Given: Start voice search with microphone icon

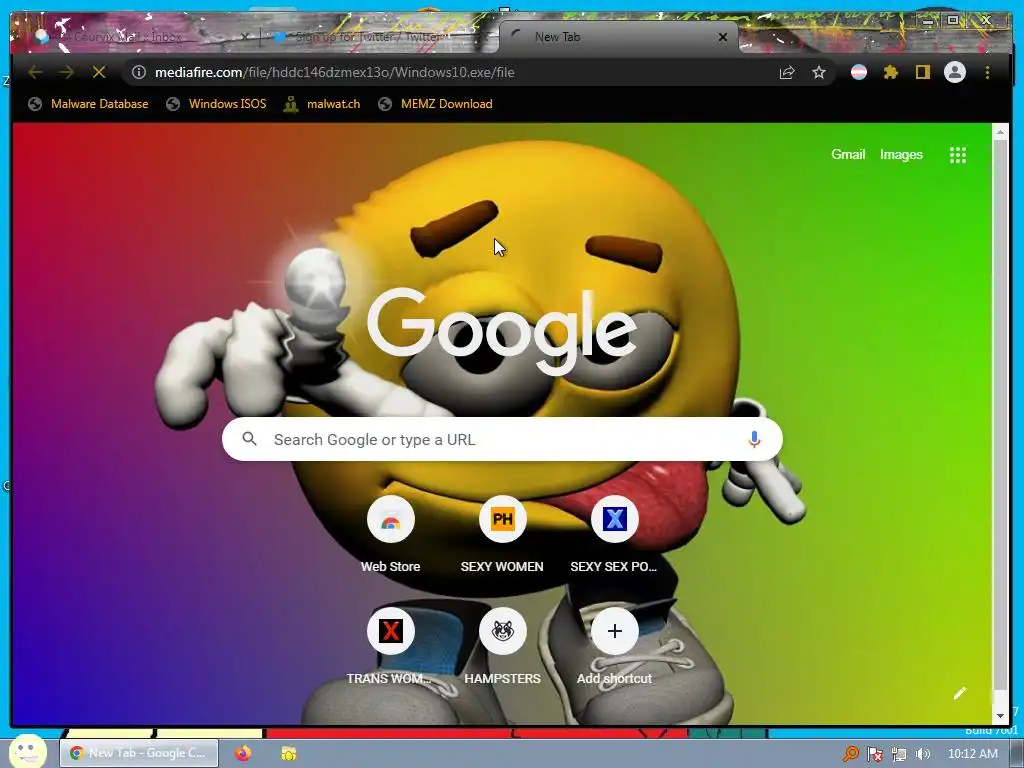Looking at the screenshot, I should point(754,440).
